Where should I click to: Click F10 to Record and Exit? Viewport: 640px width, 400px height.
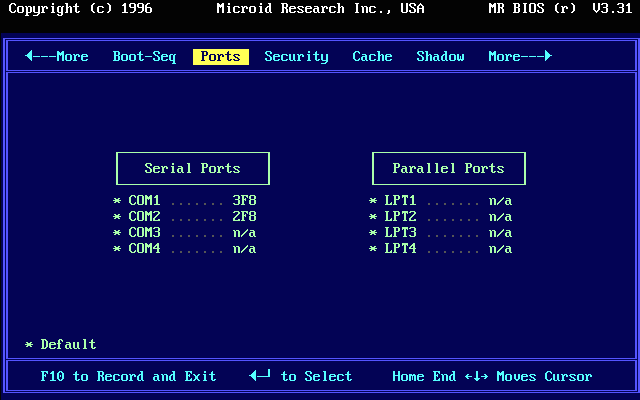pos(128,376)
